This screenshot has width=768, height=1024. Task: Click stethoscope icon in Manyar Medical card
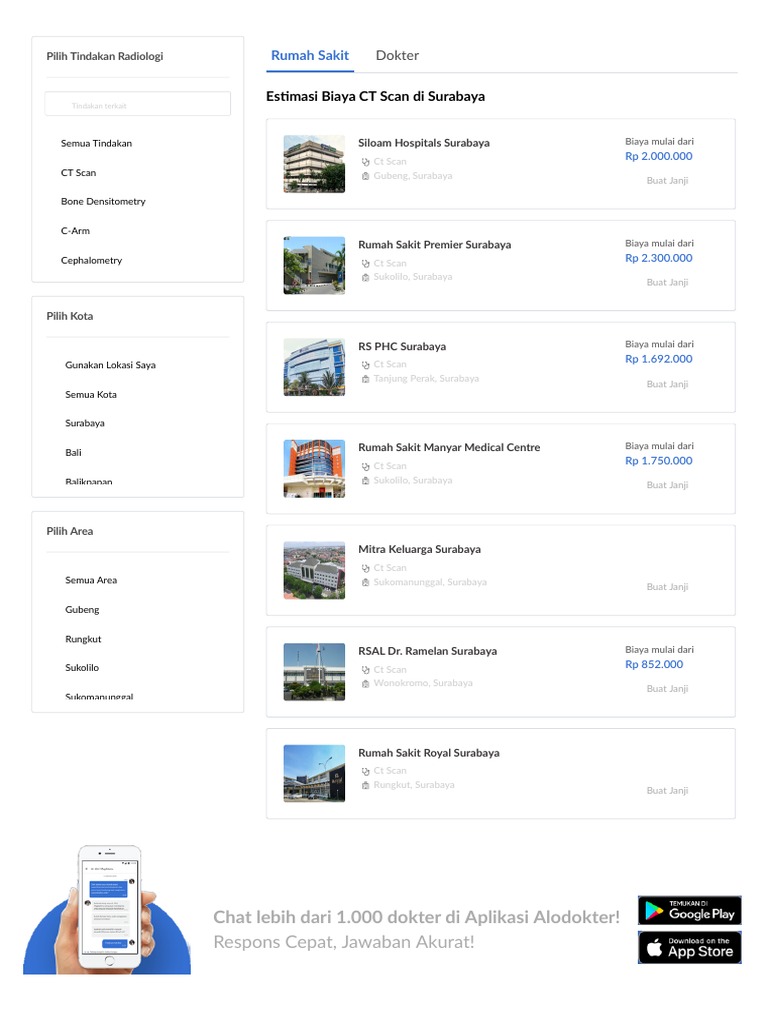tap(366, 467)
